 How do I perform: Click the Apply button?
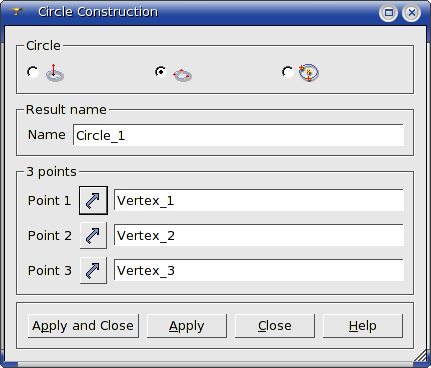pos(187,326)
